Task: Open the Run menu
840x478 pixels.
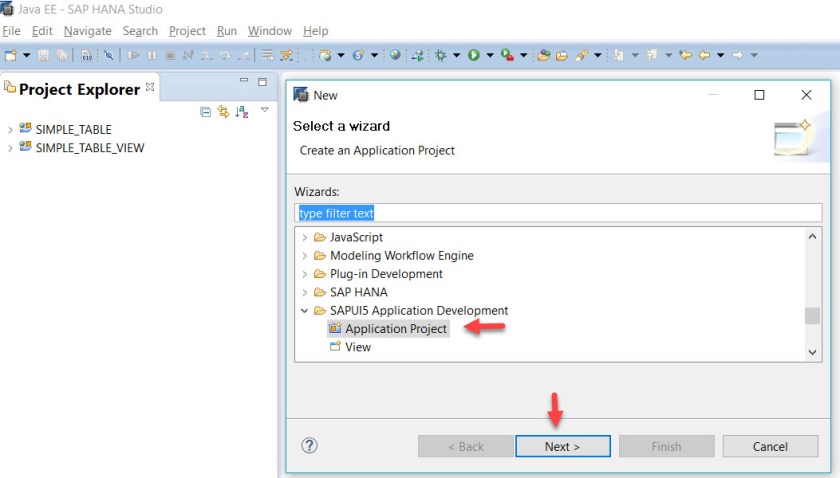Action: tap(227, 31)
